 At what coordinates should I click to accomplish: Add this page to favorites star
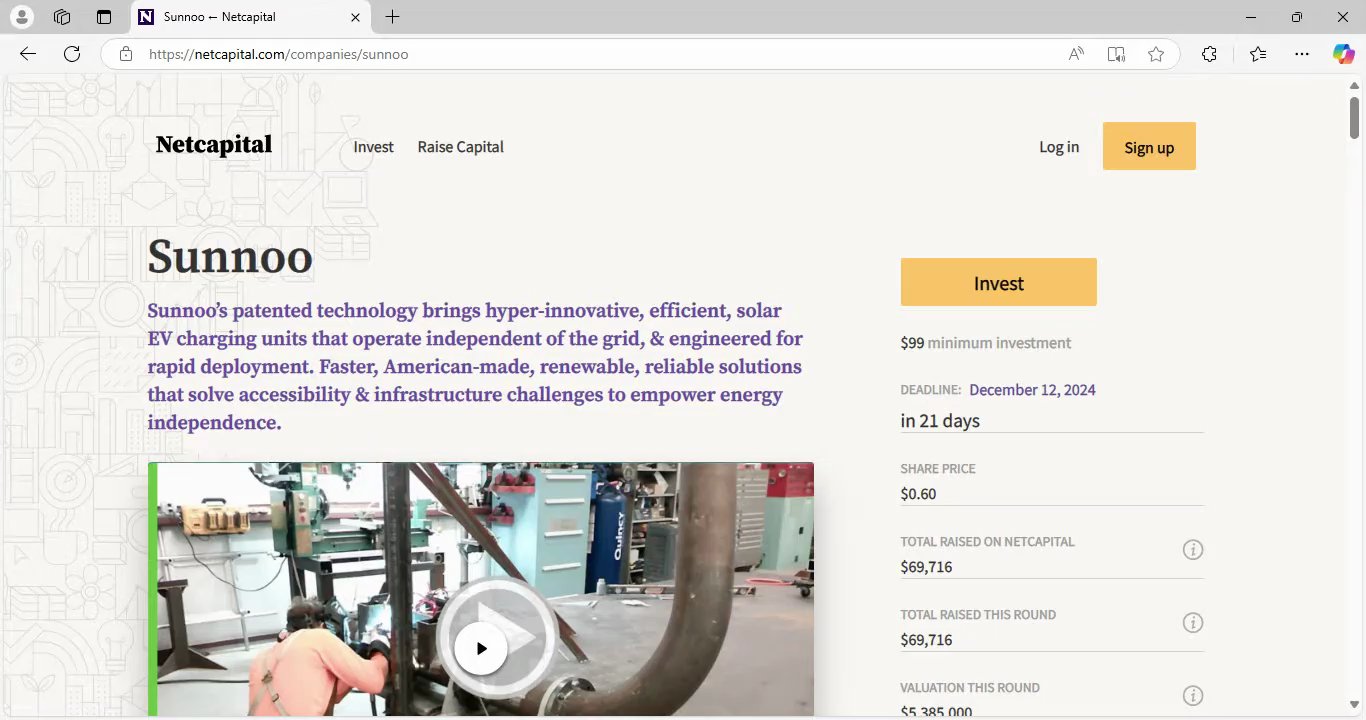click(x=1156, y=54)
